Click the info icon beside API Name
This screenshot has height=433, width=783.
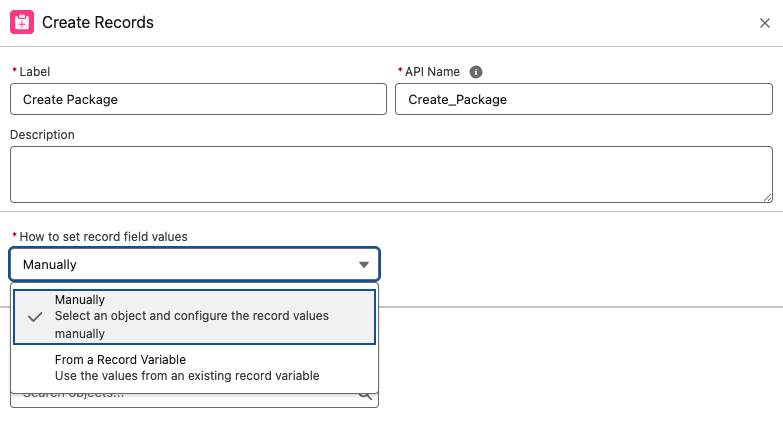(476, 72)
